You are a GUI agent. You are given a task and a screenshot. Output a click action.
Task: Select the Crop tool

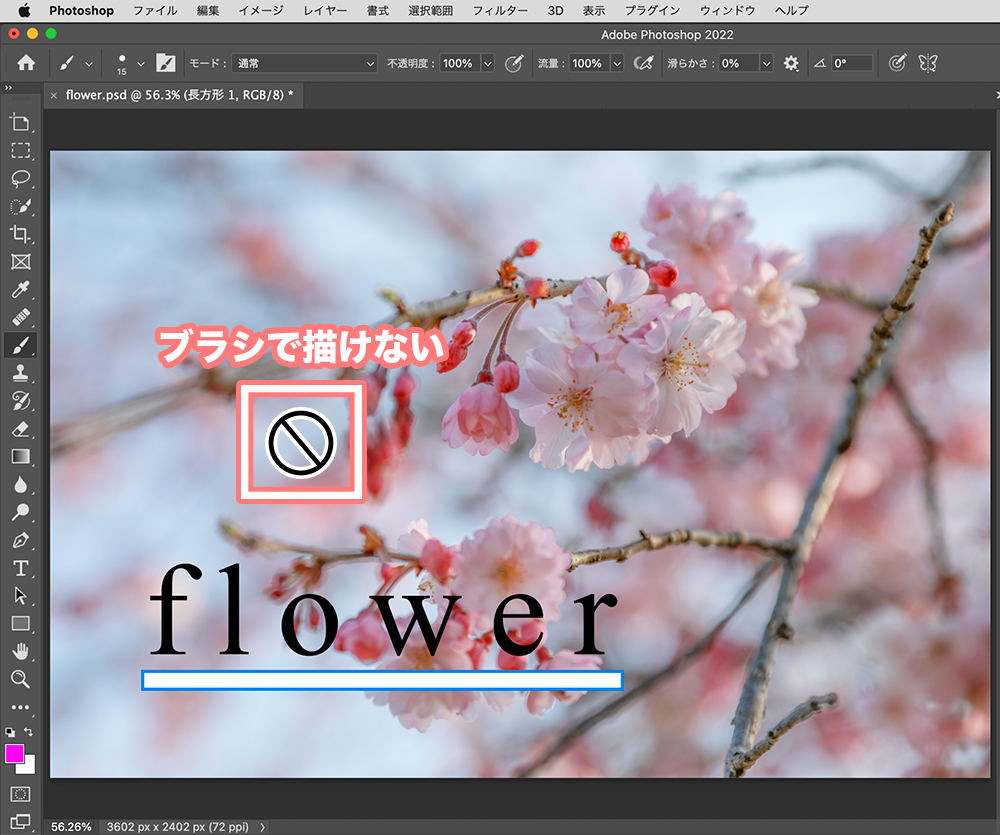[20, 234]
